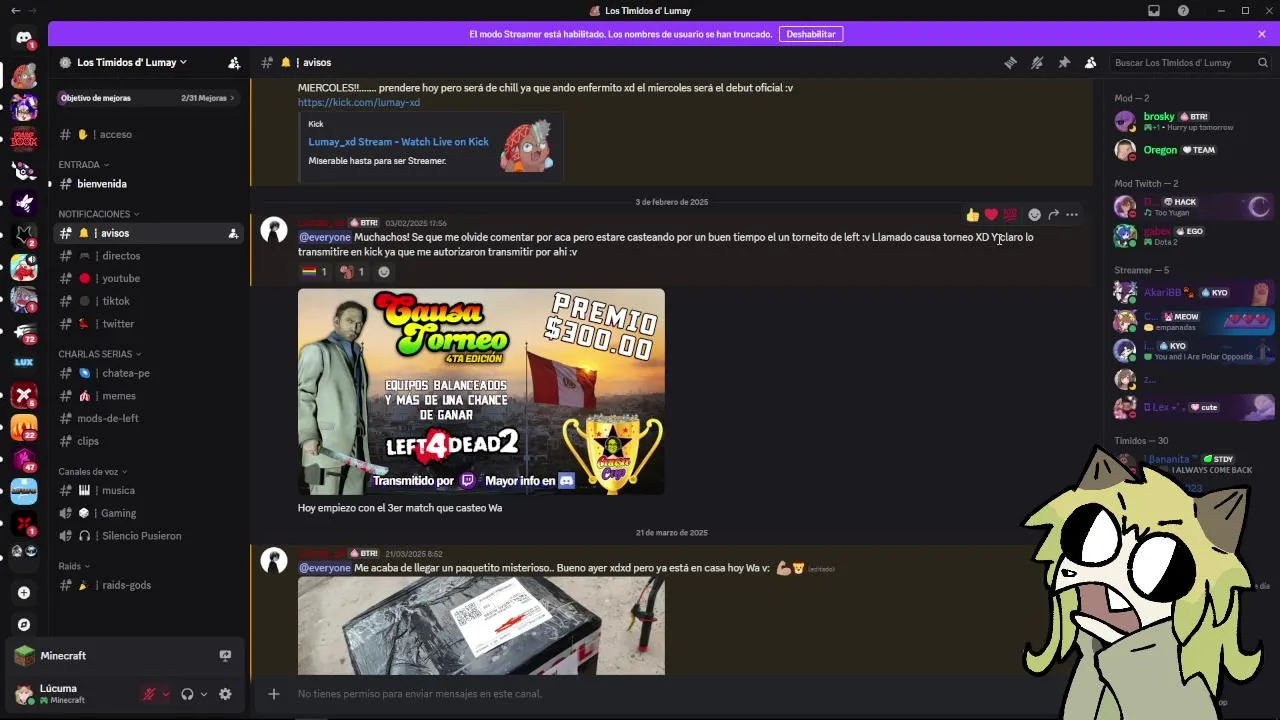Open notification settings bell-slash icon in header
Image resolution: width=1280 pixels, height=720 pixels.
tap(1037, 62)
